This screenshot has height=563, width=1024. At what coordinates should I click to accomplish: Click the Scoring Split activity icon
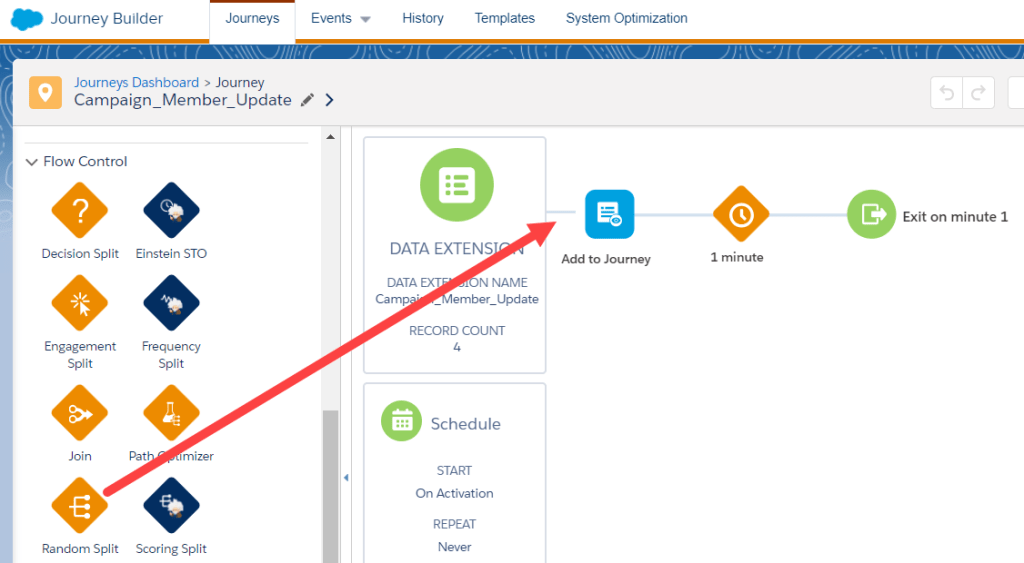171,506
